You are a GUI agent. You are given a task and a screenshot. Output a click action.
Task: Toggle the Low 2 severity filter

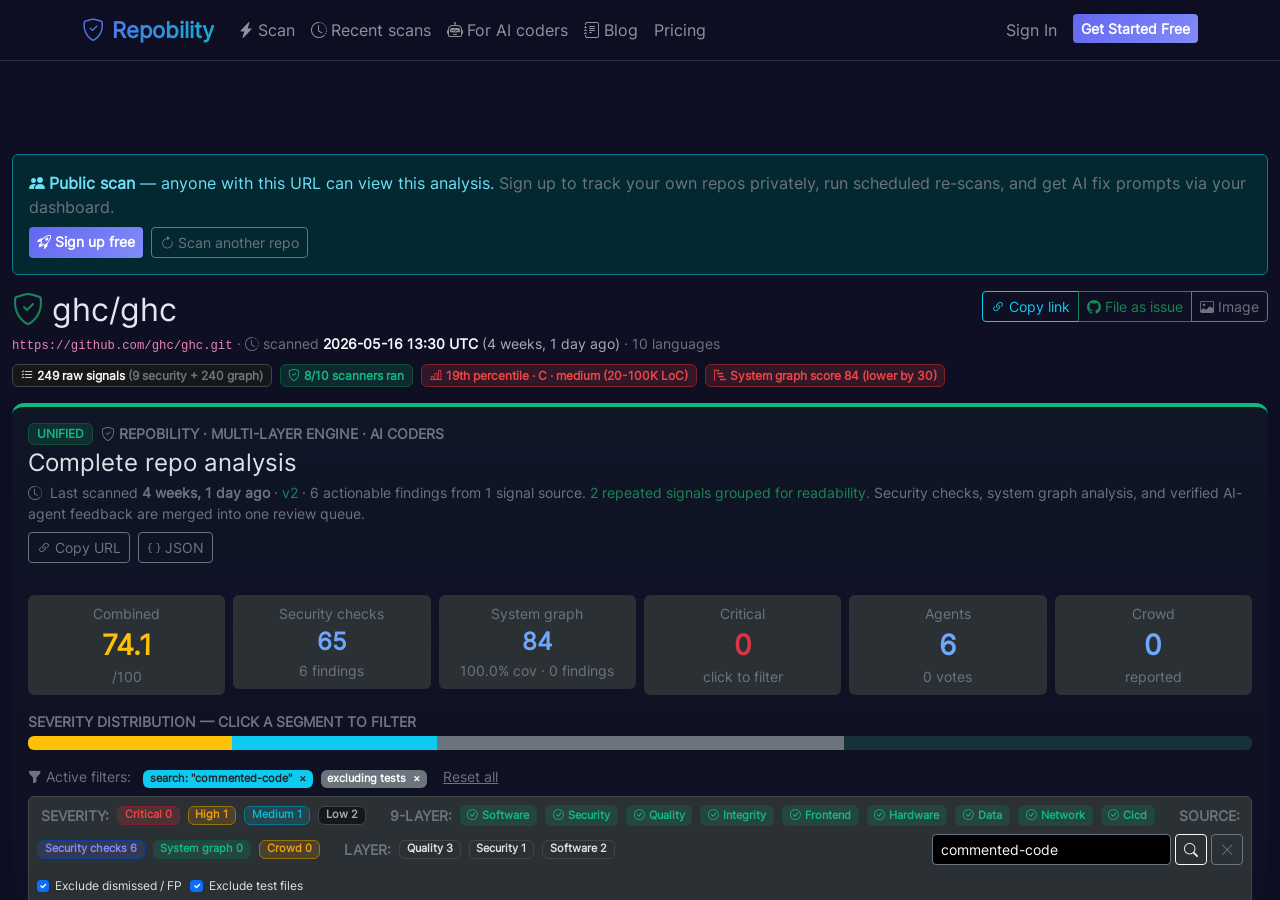342,815
